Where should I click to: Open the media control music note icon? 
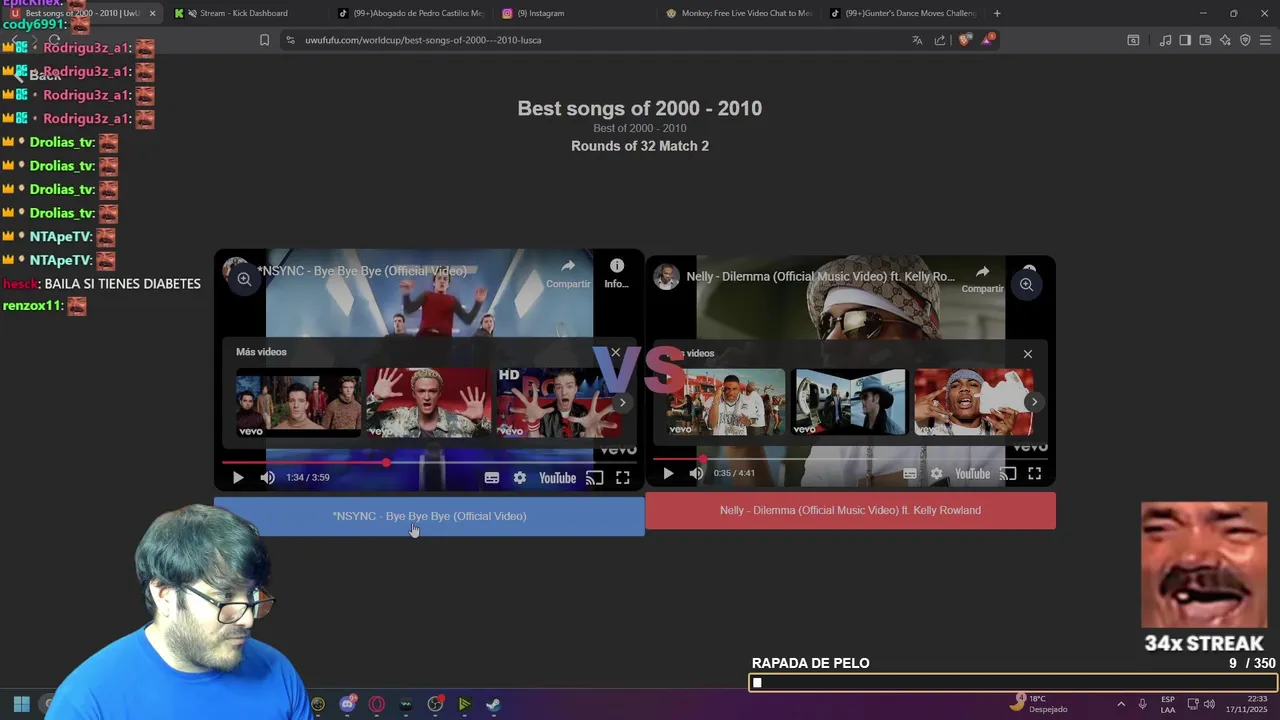coord(1165,40)
